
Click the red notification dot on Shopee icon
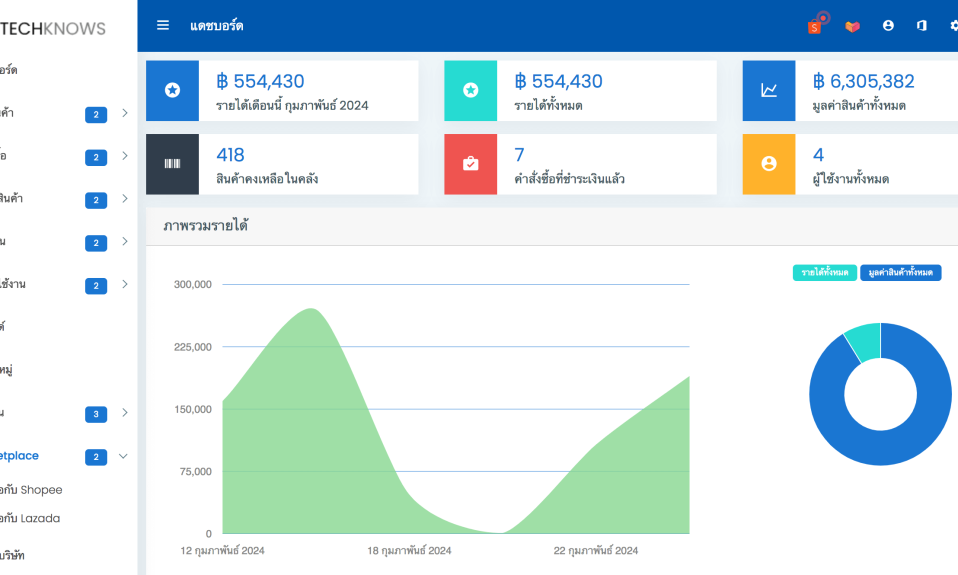click(x=824, y=18)
